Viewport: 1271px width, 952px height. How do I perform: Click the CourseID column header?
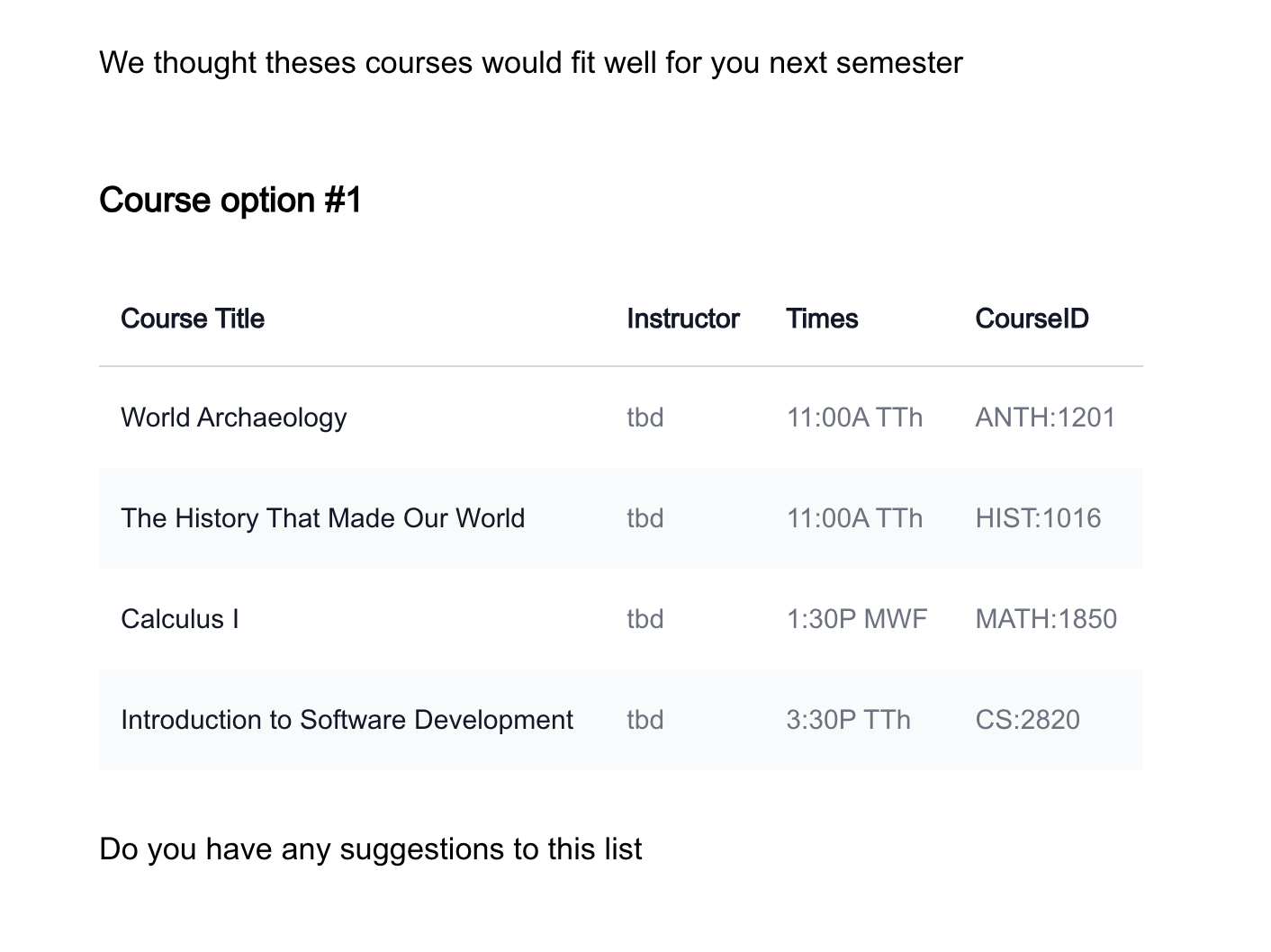tap(1032, 319)
